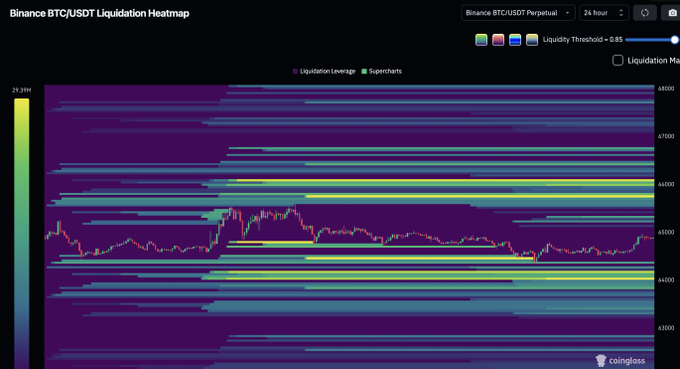Image resolution: width=680 pixels, height=369 pixels.
Task: Select the yellow-gray color scheme swatch
Action: click(532, 40)
